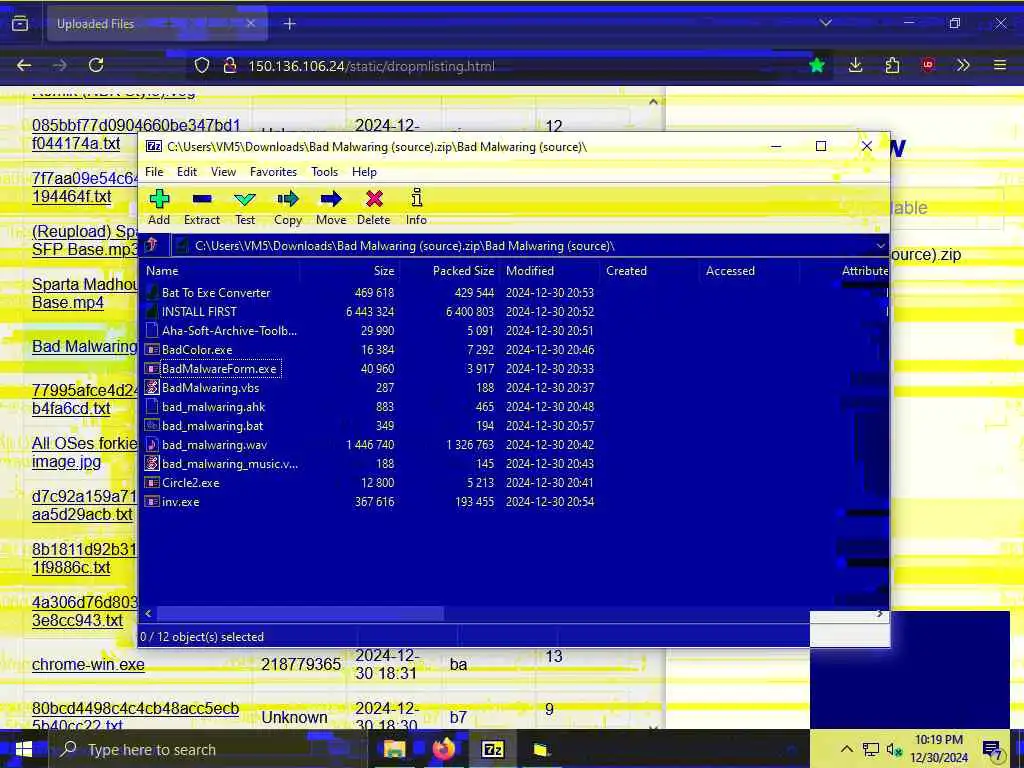The height and width of the screenshot is (768, 1024).
Task: Click the Firefox taskbar icon
Action: pos(443,750)
